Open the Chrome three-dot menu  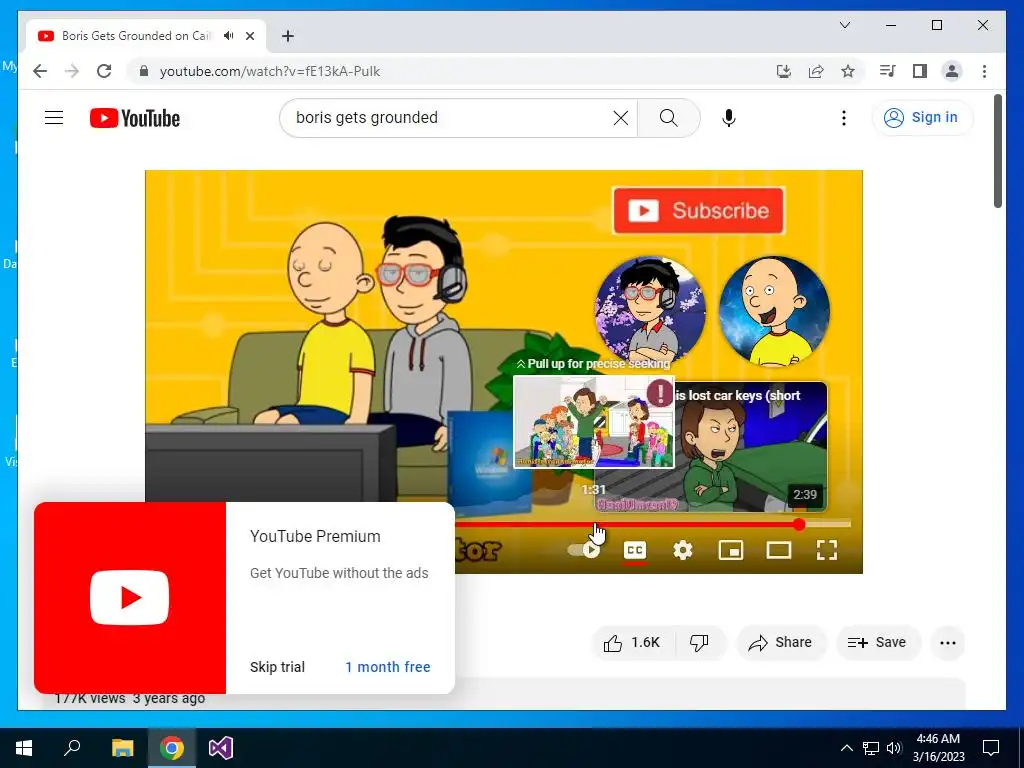[984, 71]
